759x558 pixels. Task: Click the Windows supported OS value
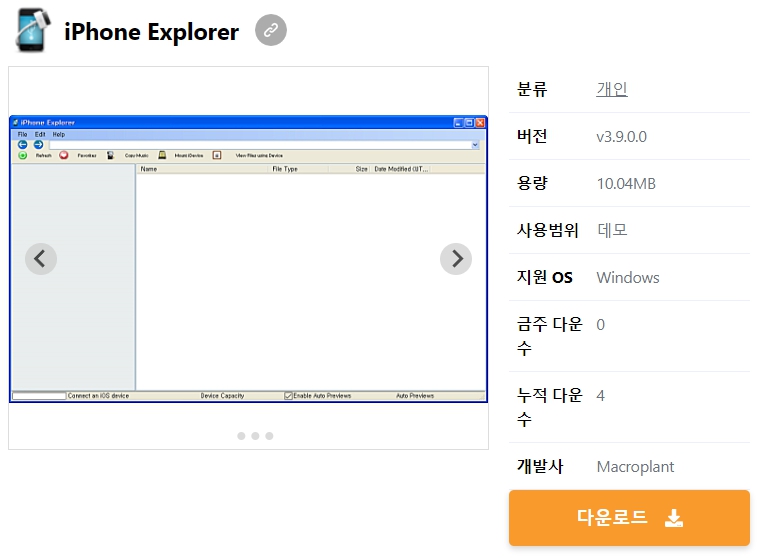[628, 278]
